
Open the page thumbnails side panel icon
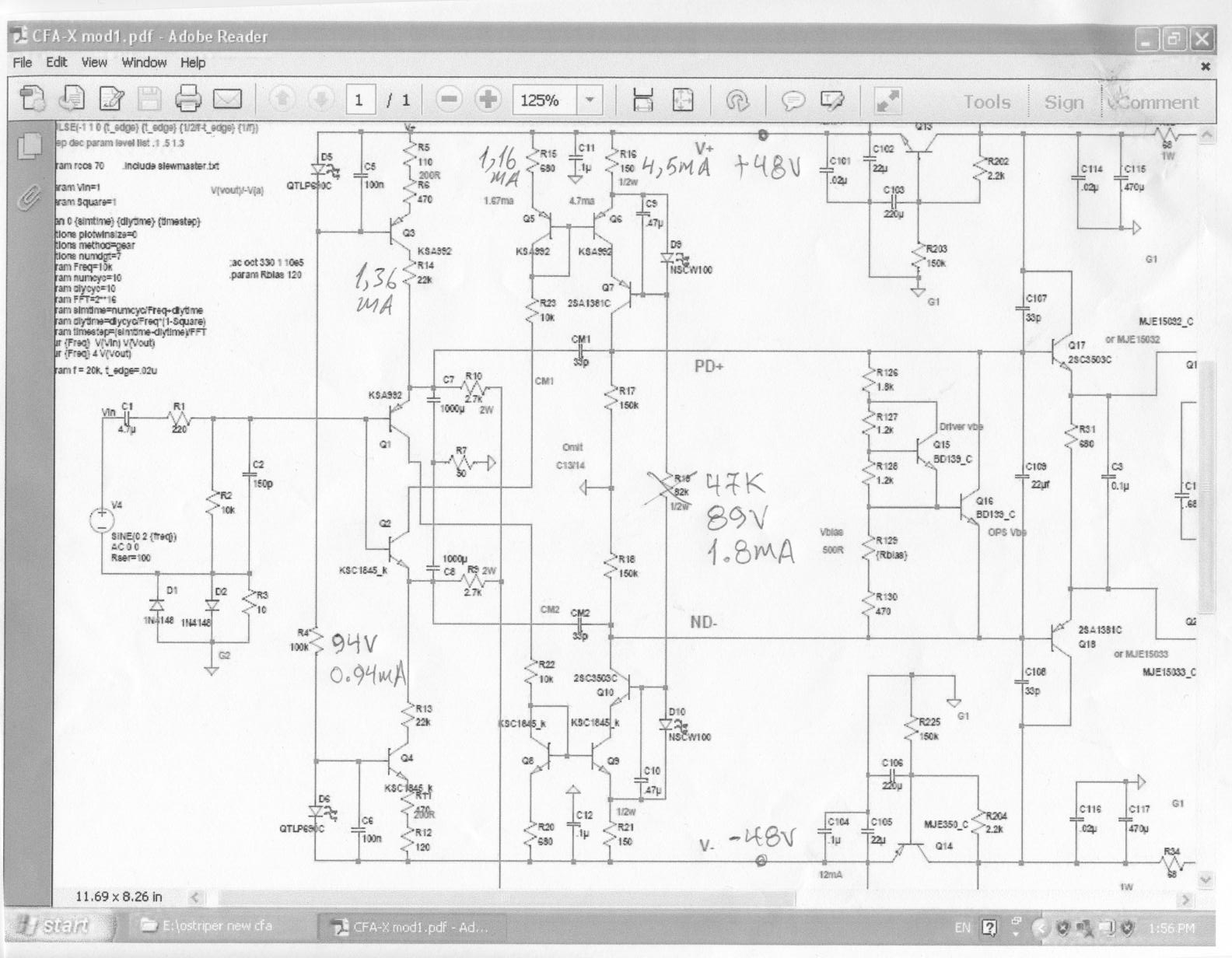(30, 145)
